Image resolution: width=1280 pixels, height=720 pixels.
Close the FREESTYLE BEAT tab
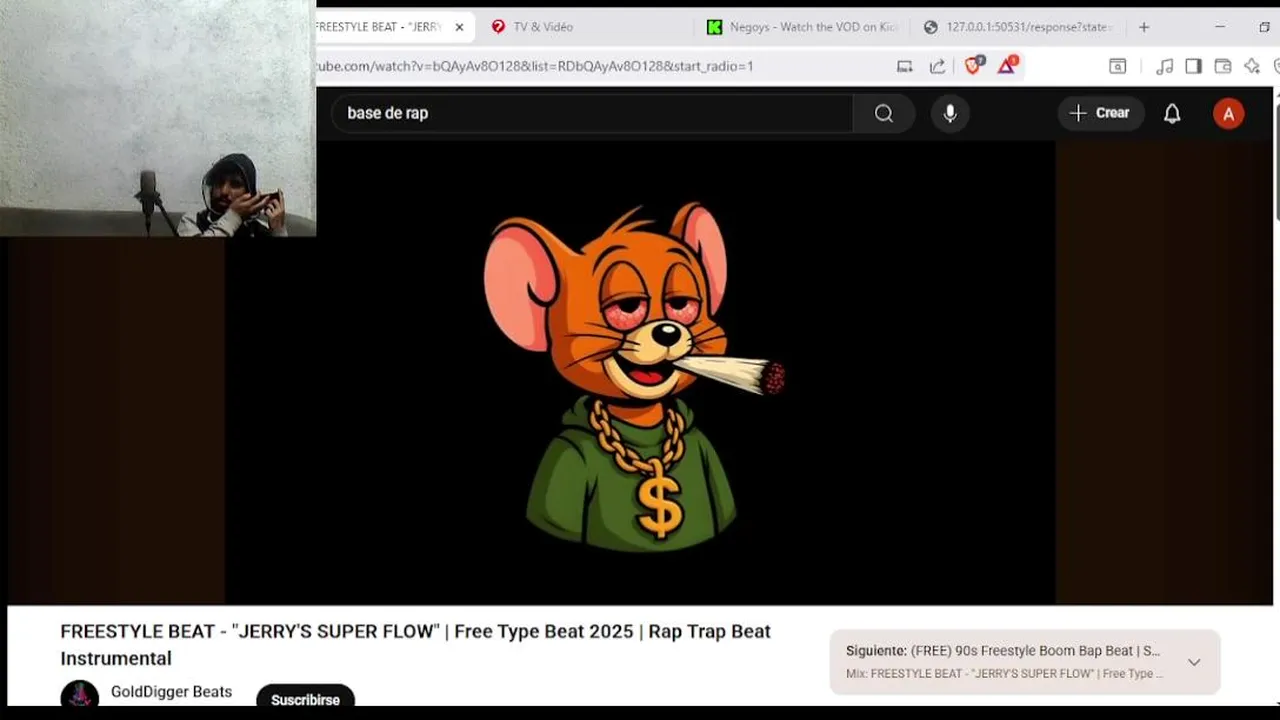click(459, 27)
